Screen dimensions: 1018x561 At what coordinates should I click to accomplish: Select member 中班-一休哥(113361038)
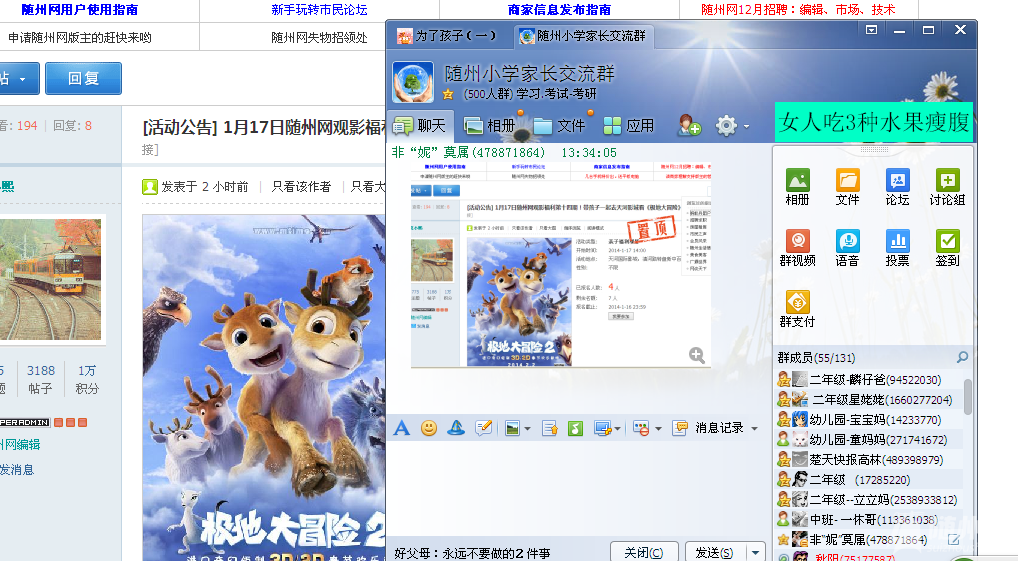click(869, 519)
